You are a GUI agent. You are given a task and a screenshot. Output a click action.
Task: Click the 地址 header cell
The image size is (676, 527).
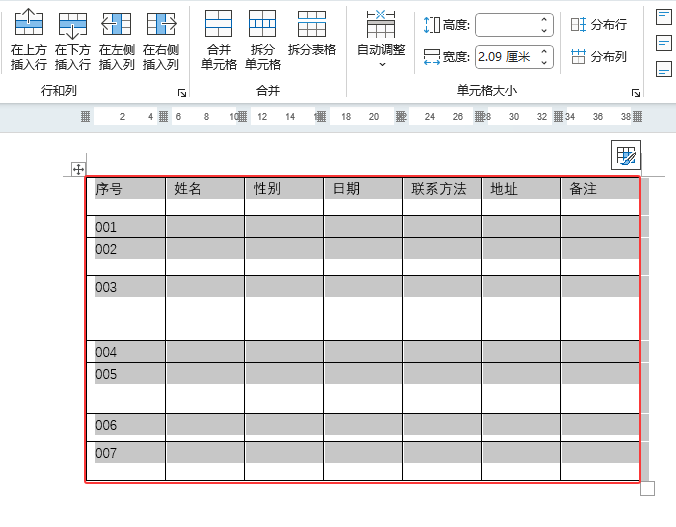click(x=521, y=196)
